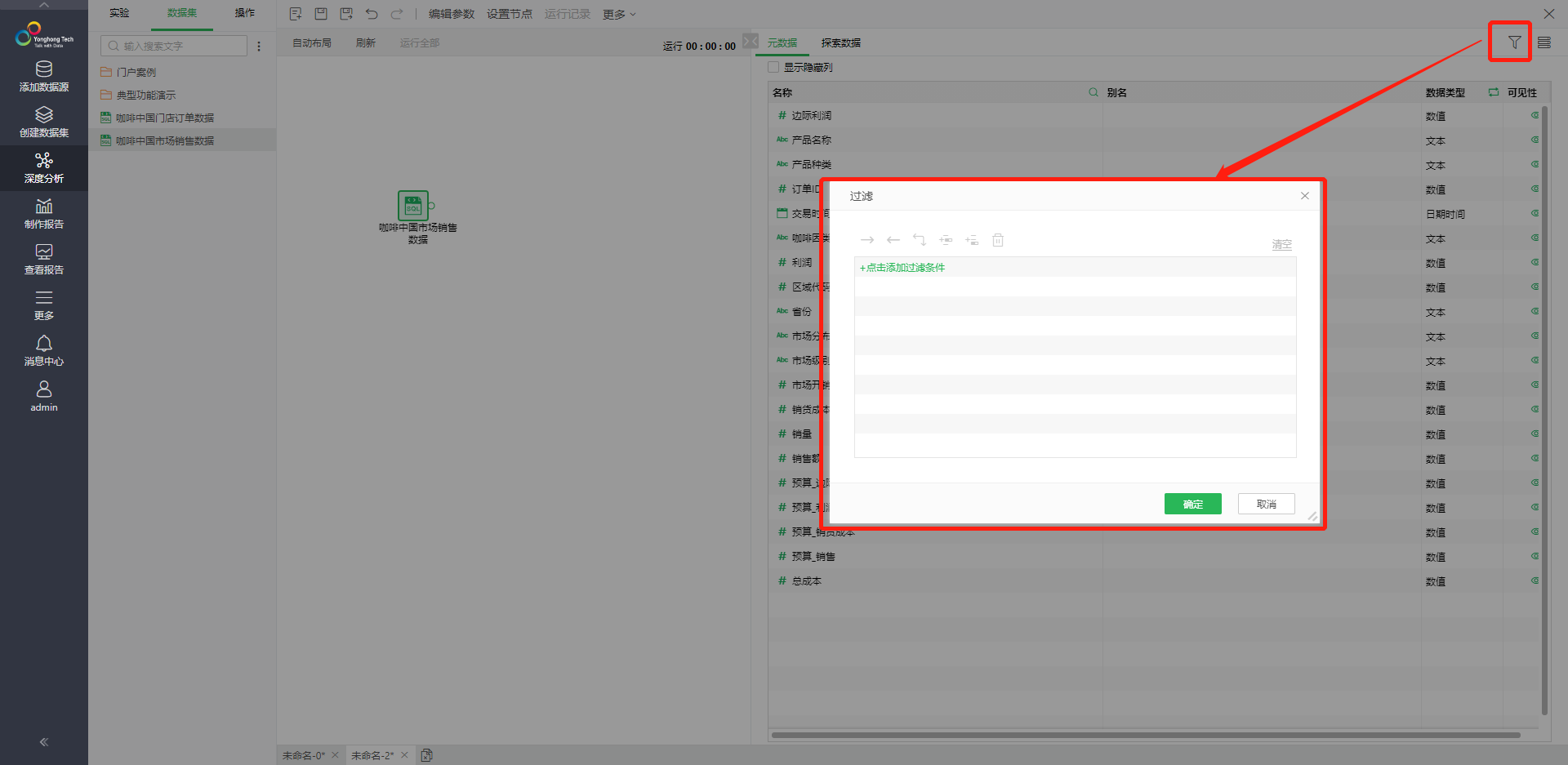Screen dimensions: 1568x765
Task: Click the insert-condition-above icon in filter dialog
Action: click(946, 240)
